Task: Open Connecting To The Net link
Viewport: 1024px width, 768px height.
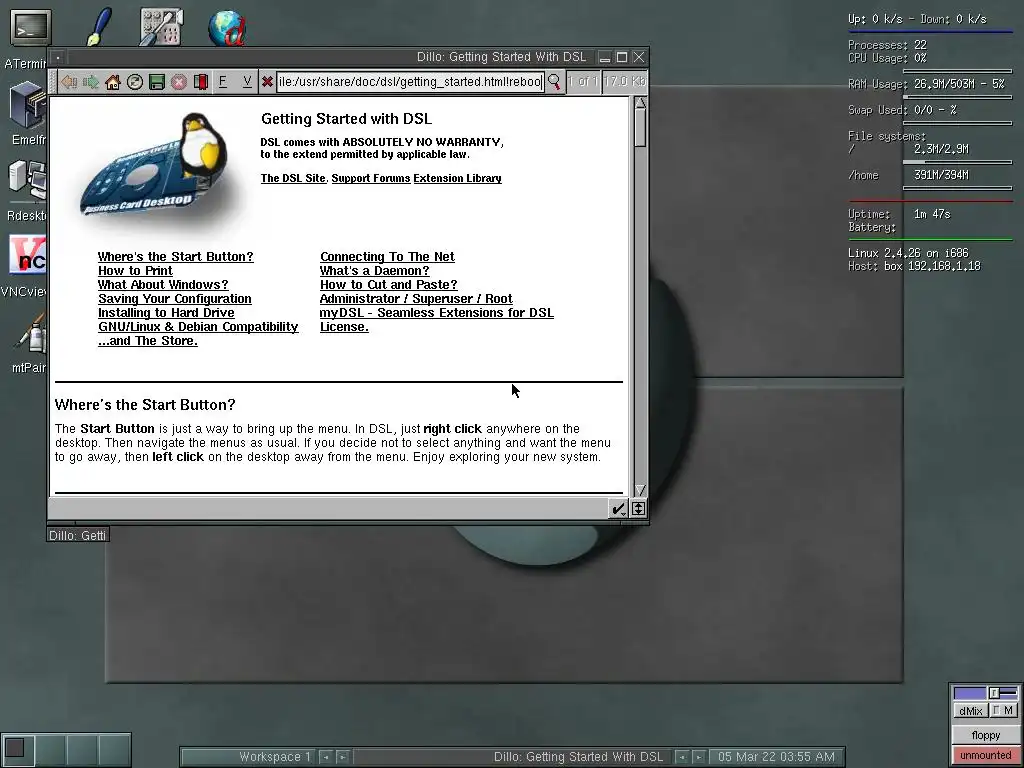Action: point(387,257)
